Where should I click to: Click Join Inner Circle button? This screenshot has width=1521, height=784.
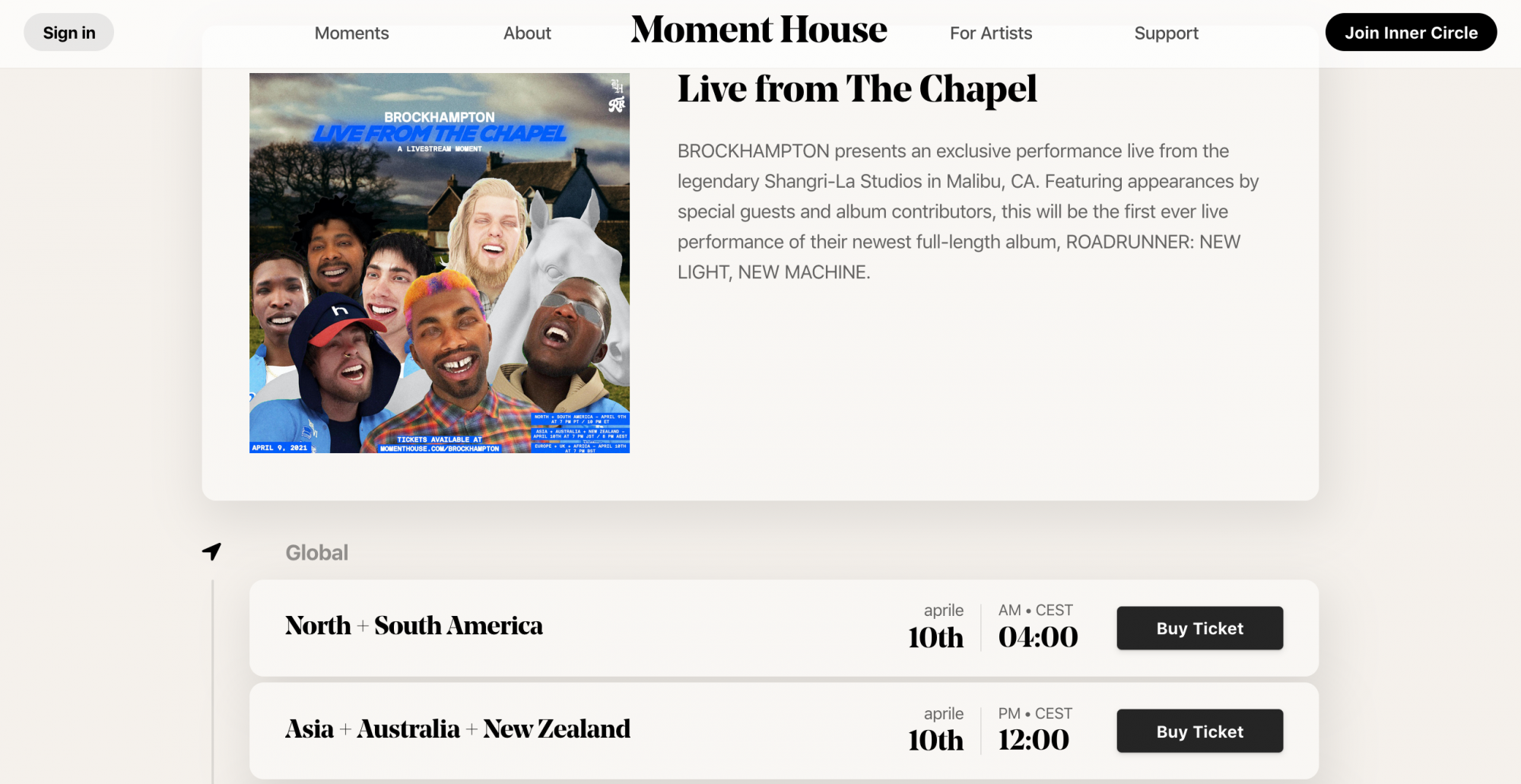[x=1411, y=33]
